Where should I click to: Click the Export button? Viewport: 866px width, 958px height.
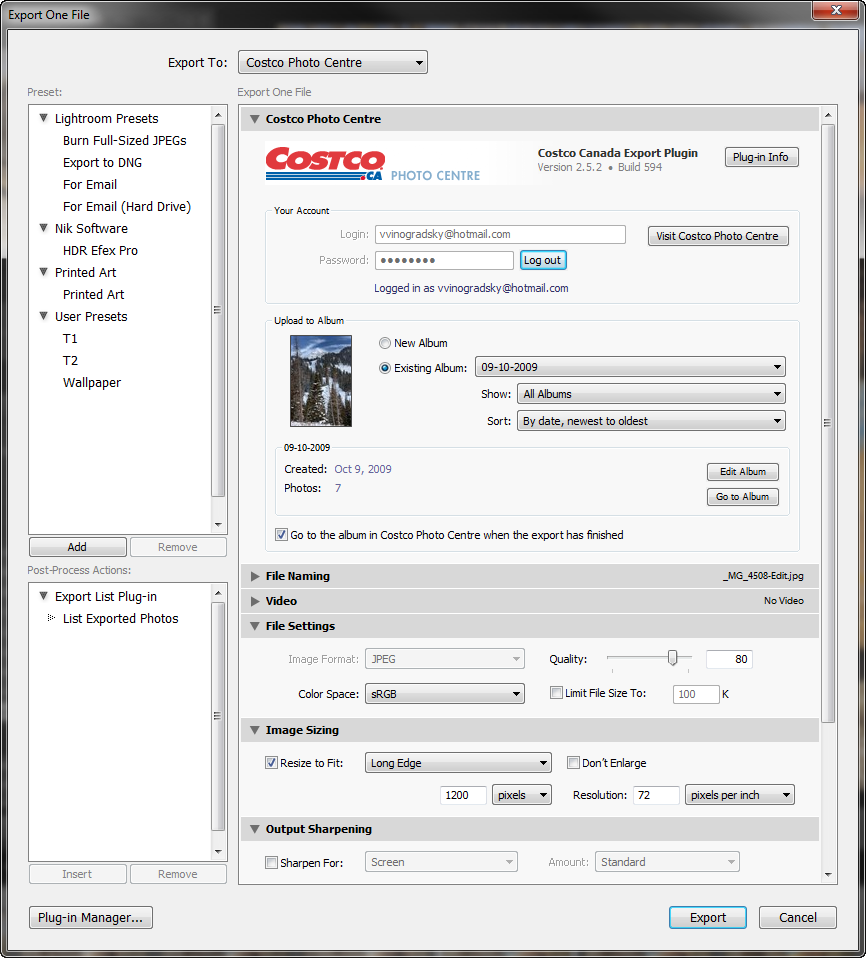pos(708,918)
